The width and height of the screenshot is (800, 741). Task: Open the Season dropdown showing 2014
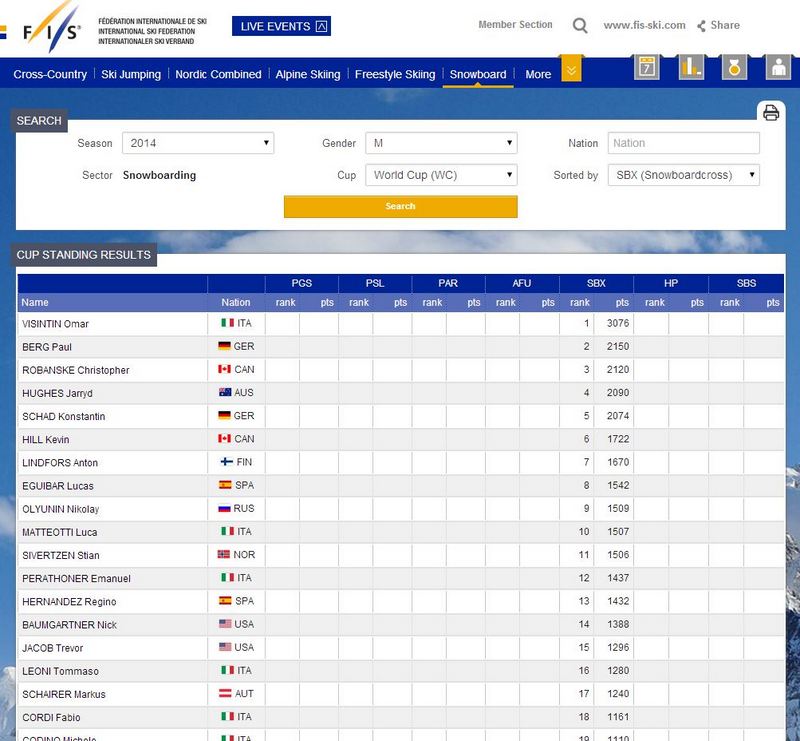tap(198, 144)
